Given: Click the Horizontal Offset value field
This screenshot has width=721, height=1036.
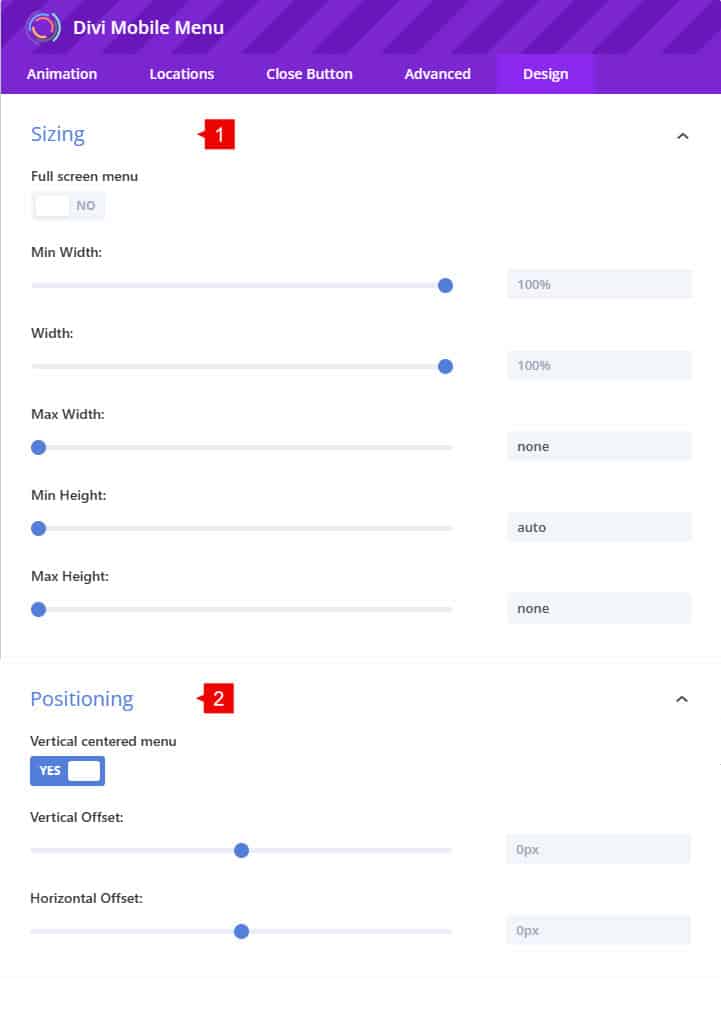Looking at the screenshot, I should click(598, 930).
